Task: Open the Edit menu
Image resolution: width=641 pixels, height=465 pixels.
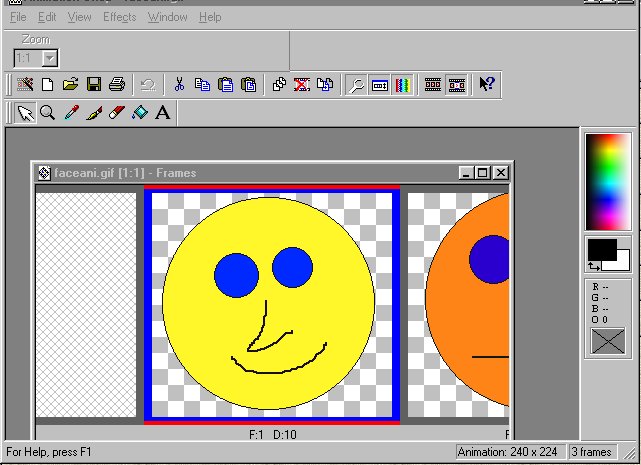Action: (47, 17)
